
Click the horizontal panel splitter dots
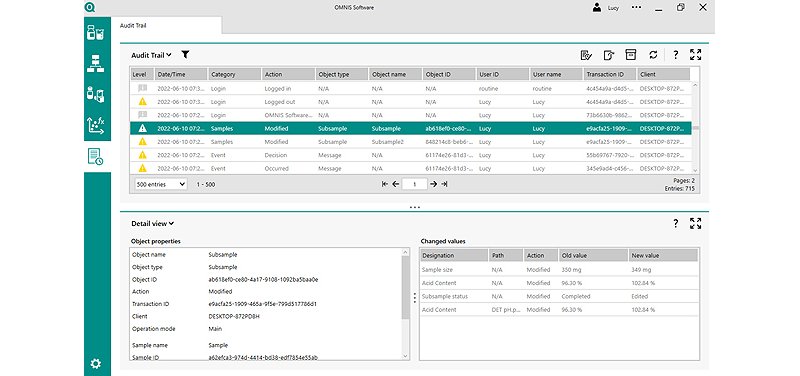(414, 208)
